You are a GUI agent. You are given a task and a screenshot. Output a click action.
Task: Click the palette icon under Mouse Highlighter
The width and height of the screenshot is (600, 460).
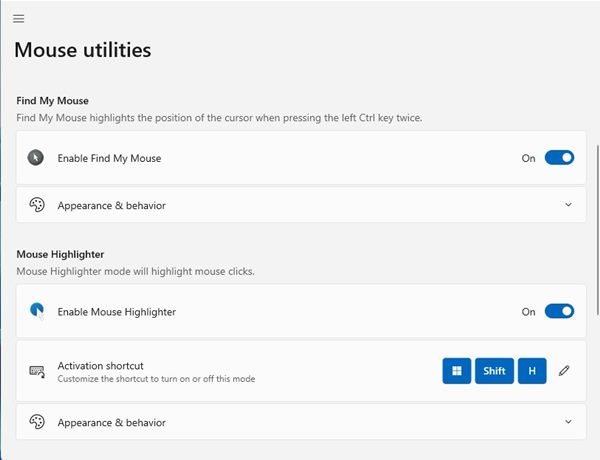pos(36,422)
